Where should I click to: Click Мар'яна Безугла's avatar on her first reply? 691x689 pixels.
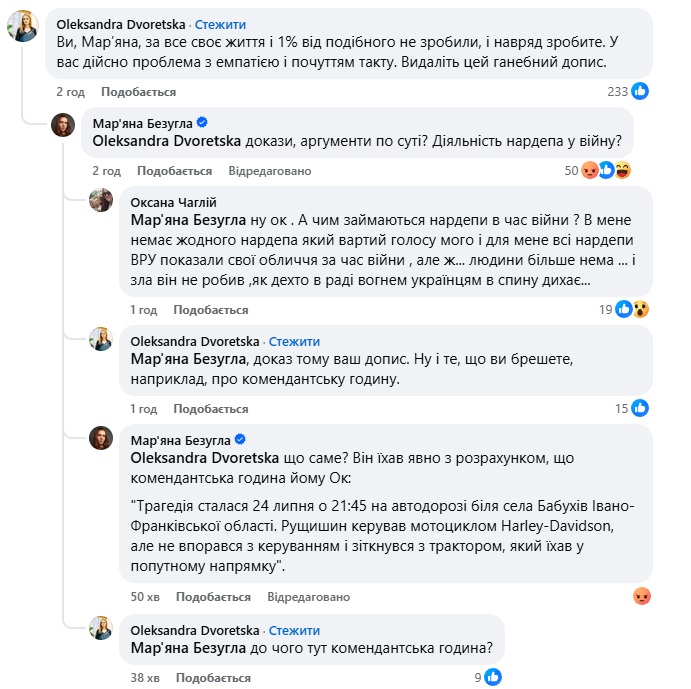(63, 125)
